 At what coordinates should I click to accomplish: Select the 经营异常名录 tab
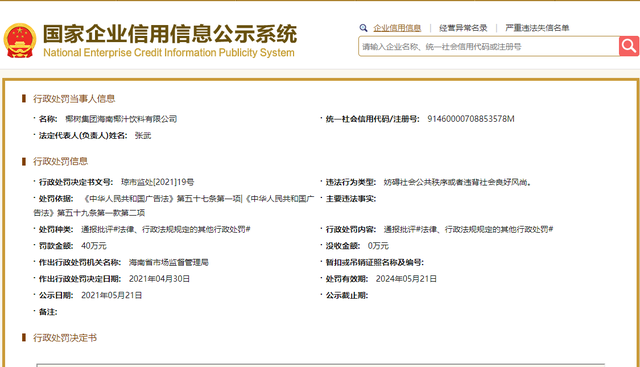tap(463, 28)
